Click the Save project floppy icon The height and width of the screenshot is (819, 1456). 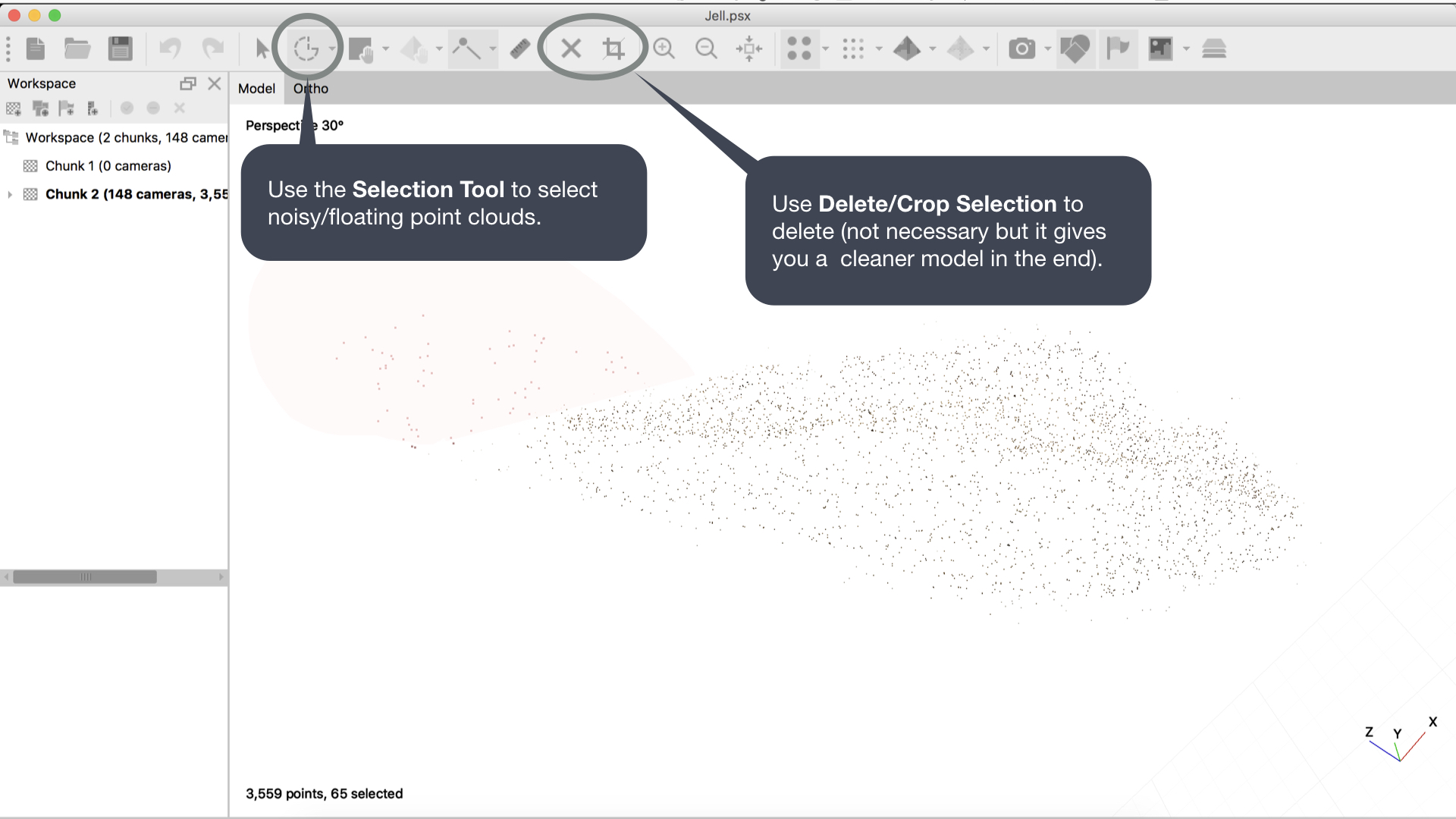pyautogui.click(x=120, y=49)
